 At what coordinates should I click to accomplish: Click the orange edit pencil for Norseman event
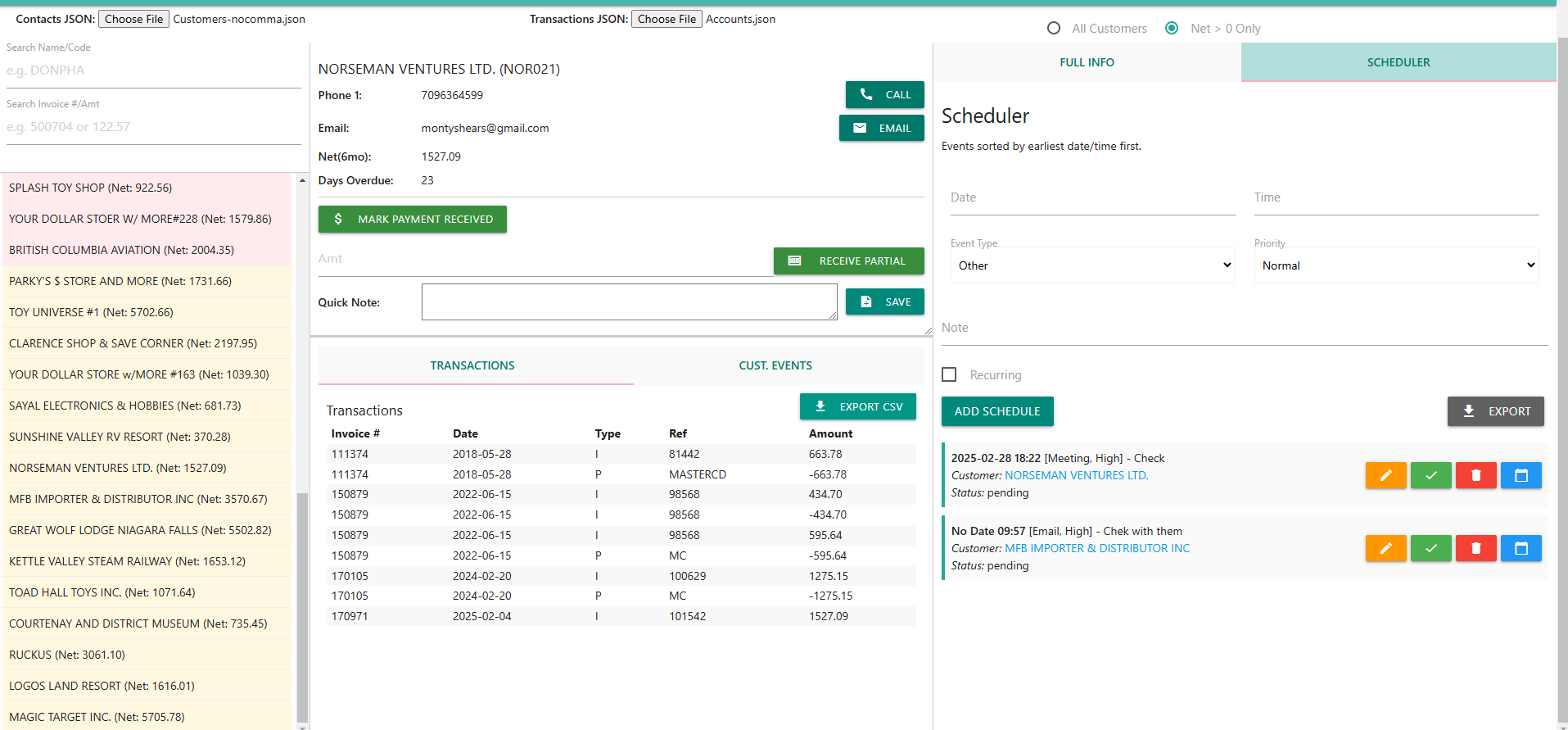pyautogui.click(x=1385, y=475)
